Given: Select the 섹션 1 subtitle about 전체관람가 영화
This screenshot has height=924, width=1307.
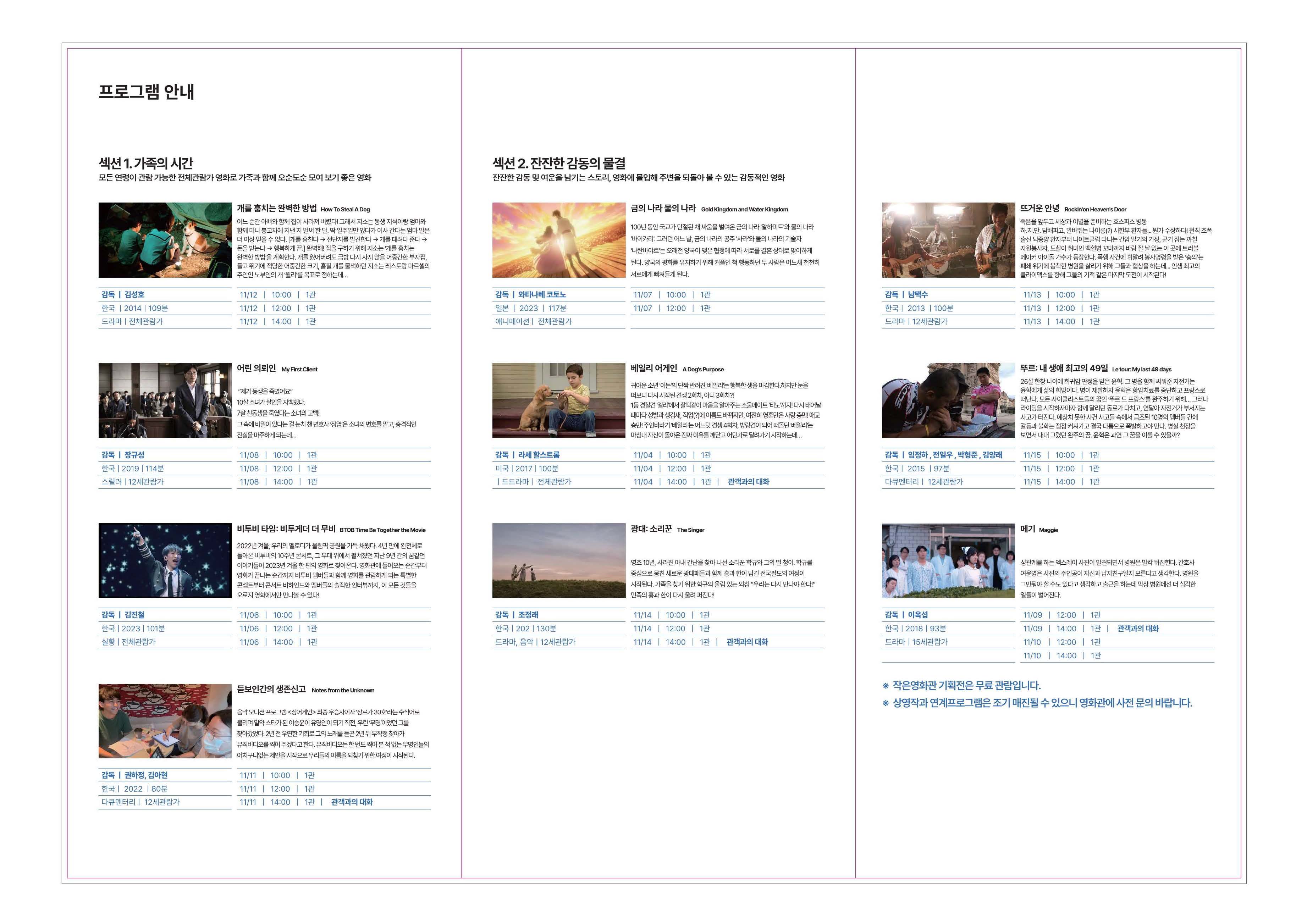Looking at the screenshot, I should tap(235, 178).
